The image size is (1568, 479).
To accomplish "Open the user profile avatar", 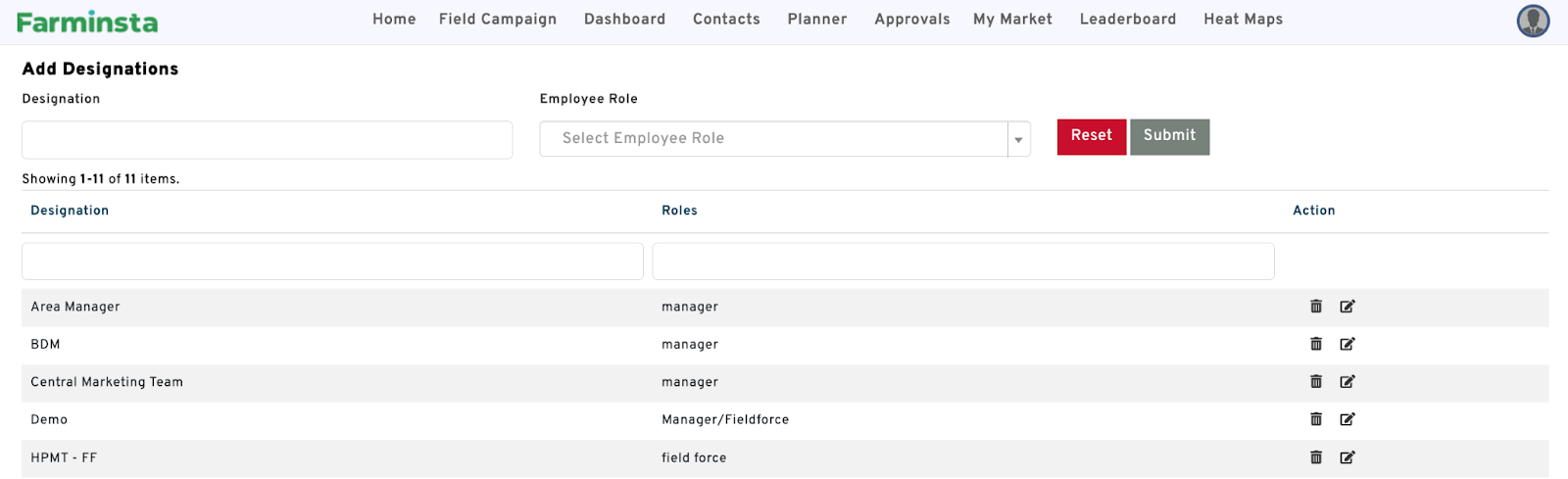I will tap(1533, 21).
